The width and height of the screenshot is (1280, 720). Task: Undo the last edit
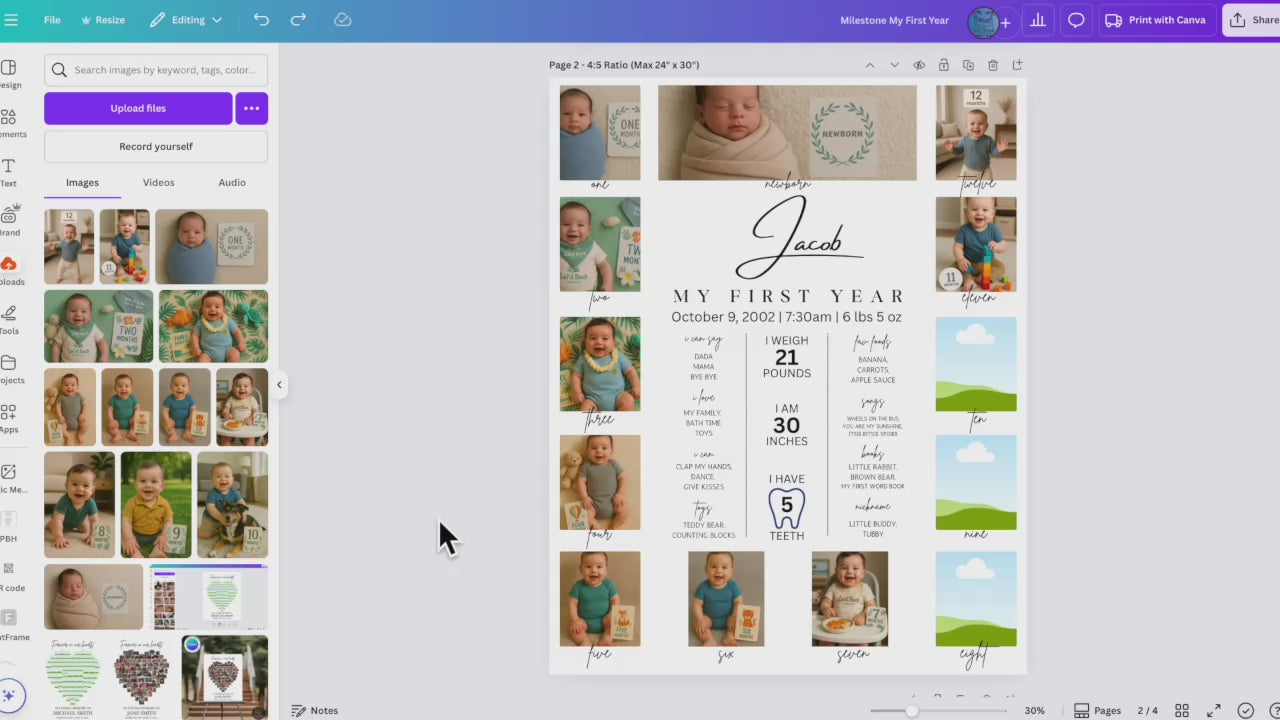261,20
